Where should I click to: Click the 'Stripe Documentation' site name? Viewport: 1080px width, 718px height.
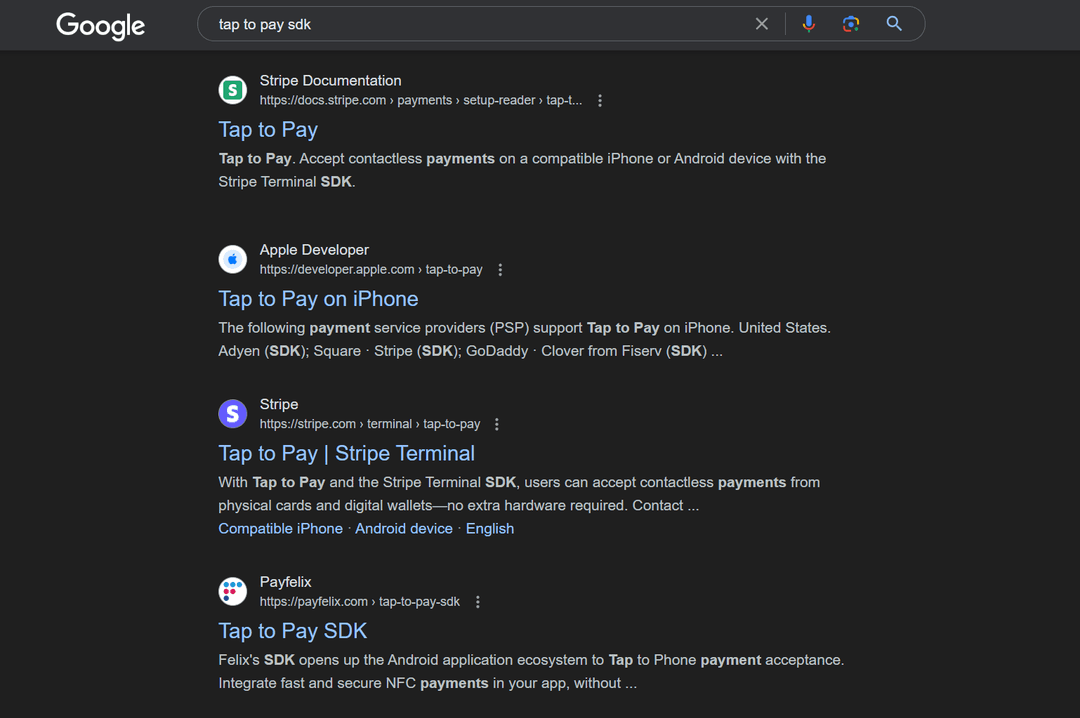331,81
